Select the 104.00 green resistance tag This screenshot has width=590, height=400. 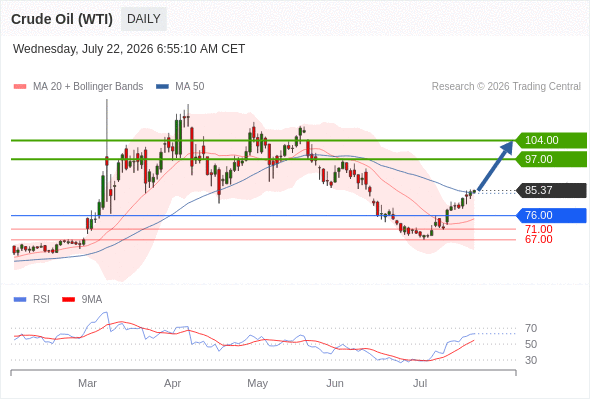click(551, 140)
